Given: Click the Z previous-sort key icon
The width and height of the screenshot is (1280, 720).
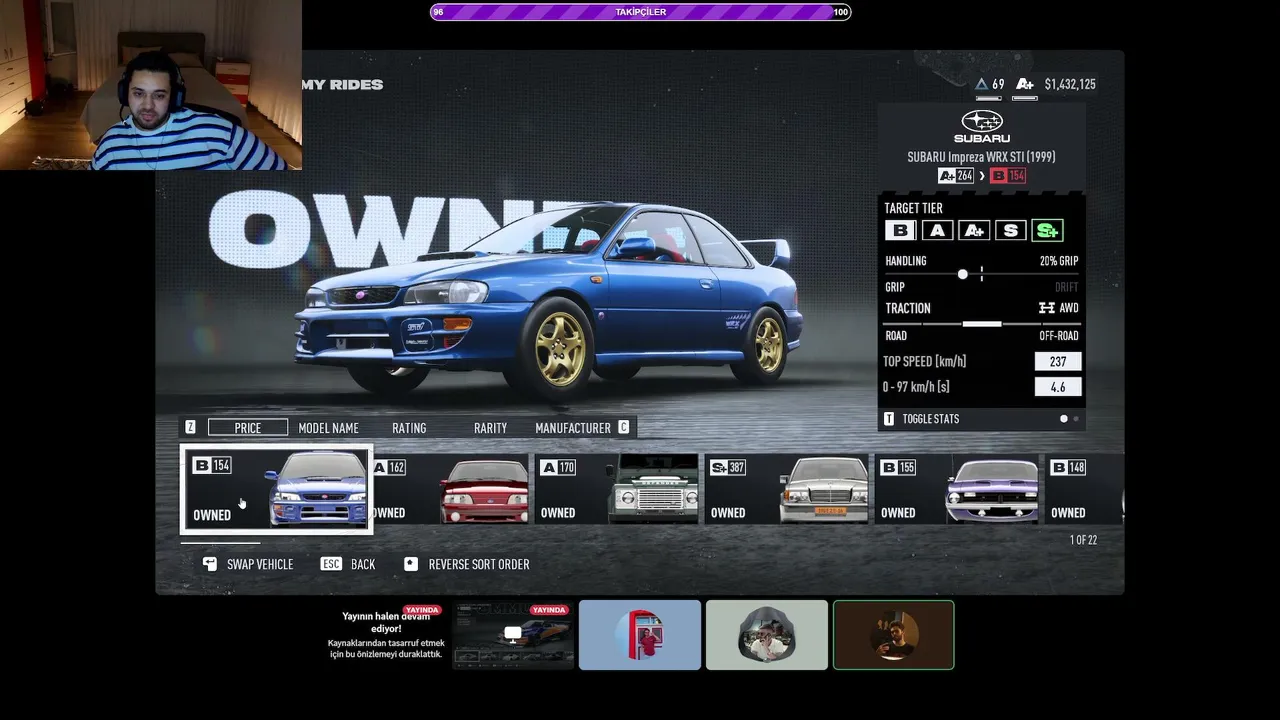Looking at the screenshot, I should (x=190, y=427).
